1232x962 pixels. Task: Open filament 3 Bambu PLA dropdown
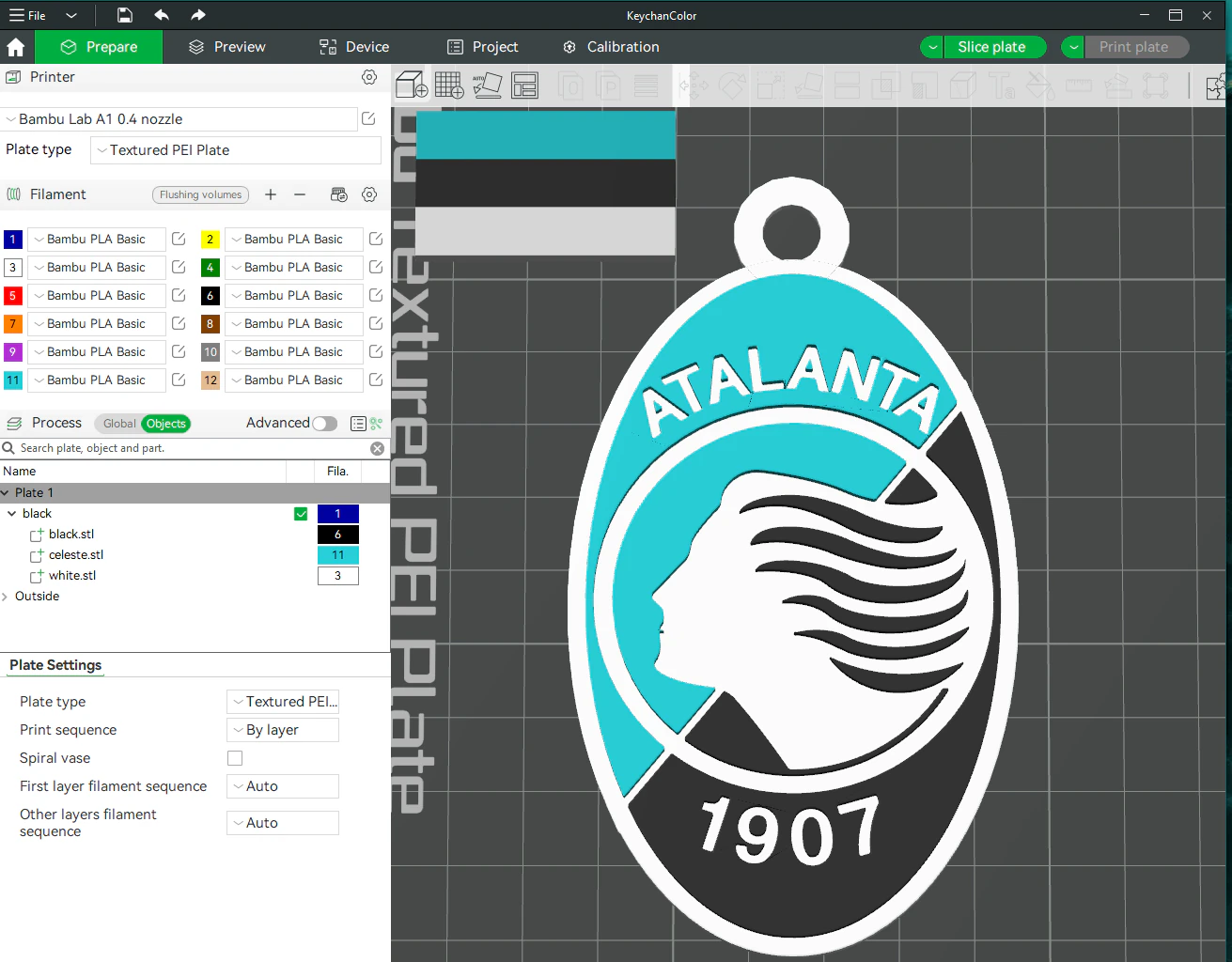pyautogui.click(x=97, y=268)
